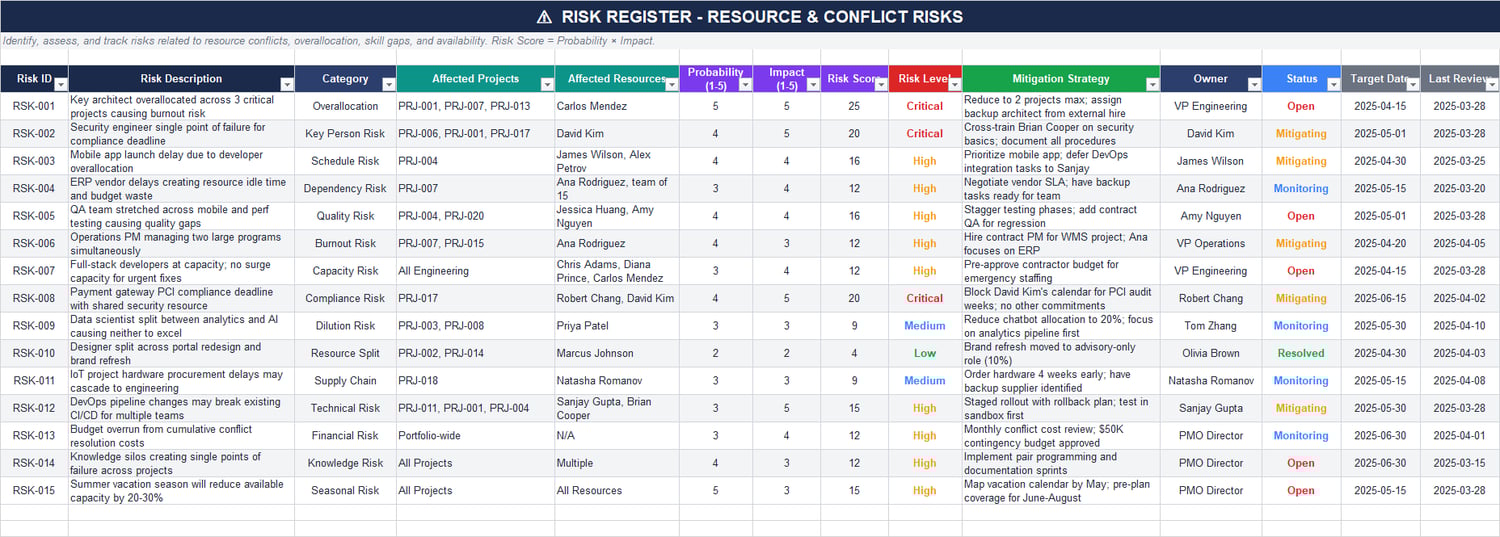Select the 'VP Operations' owner cell
Viewport: 1500px width, 537px height.
tap(1211, 243)
